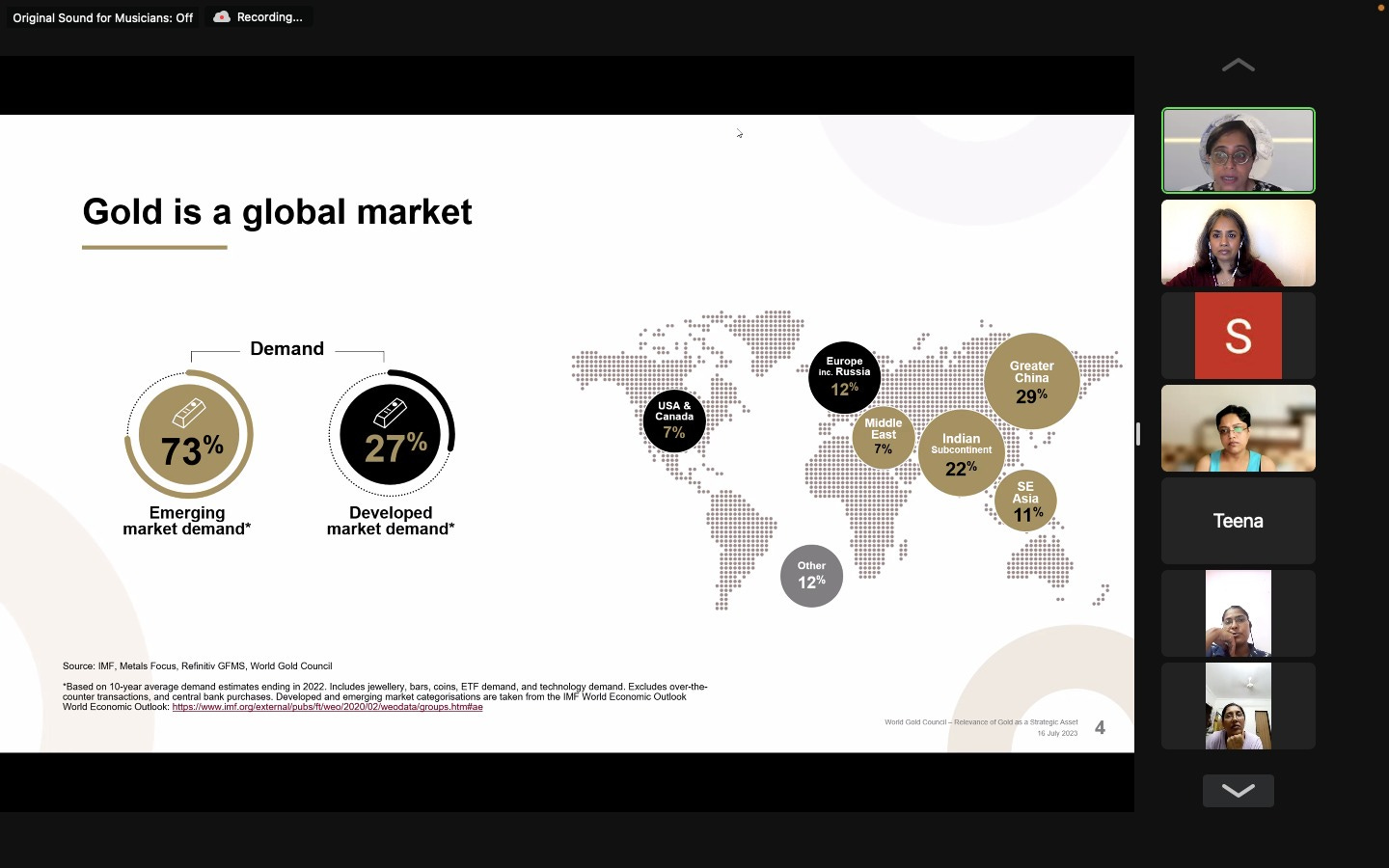
Task: Click the 73% emerging market gold bar icon
Action: 189,413
